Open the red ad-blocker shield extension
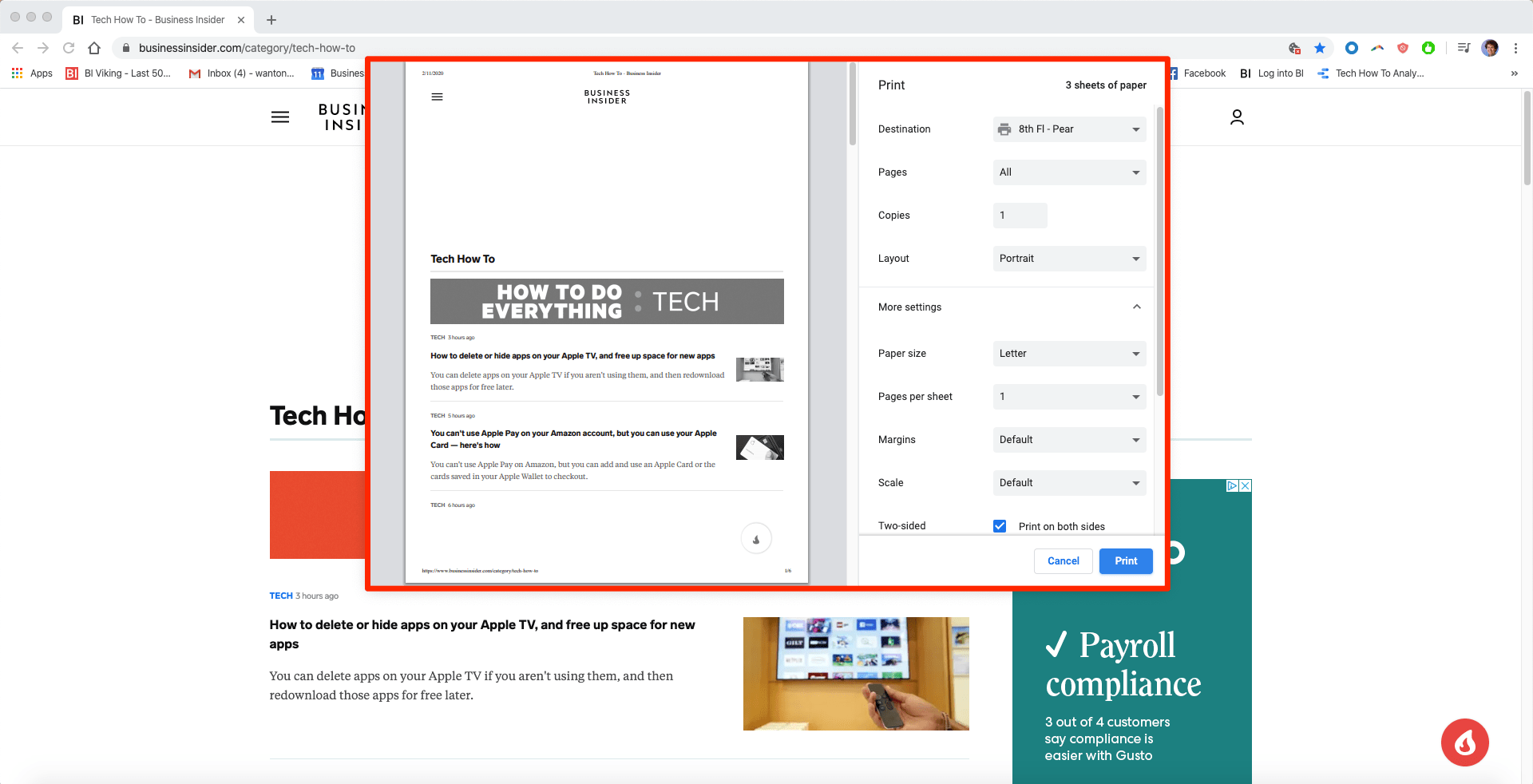1533x784 pixels. coord(1402,48)
